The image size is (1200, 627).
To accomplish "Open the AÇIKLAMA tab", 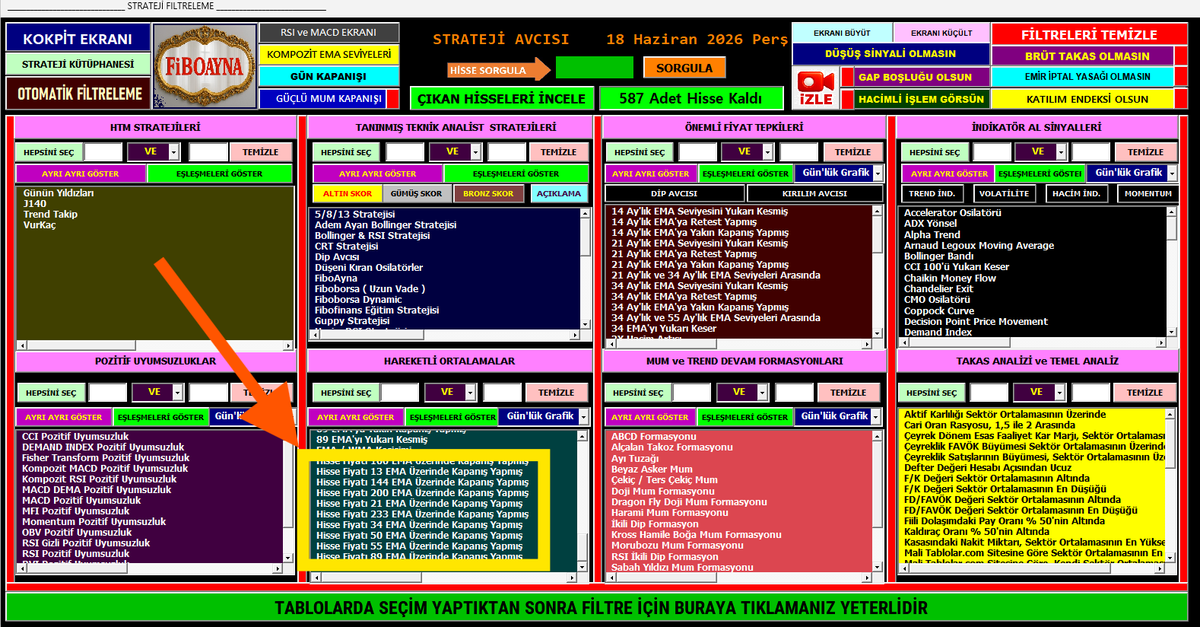I will 558,194.
